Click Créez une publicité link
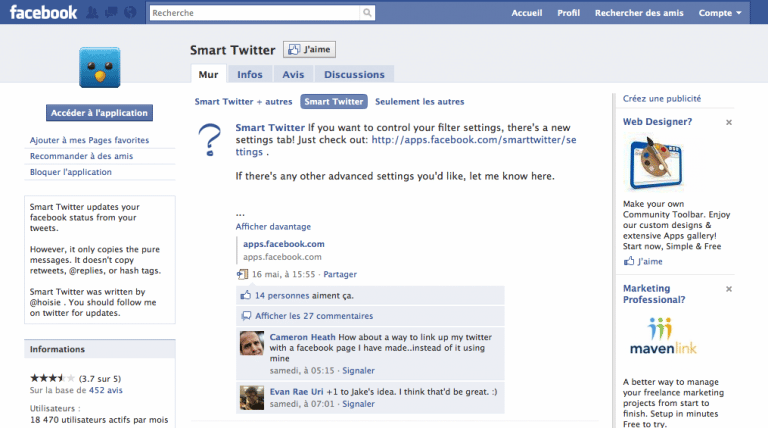 662,98
